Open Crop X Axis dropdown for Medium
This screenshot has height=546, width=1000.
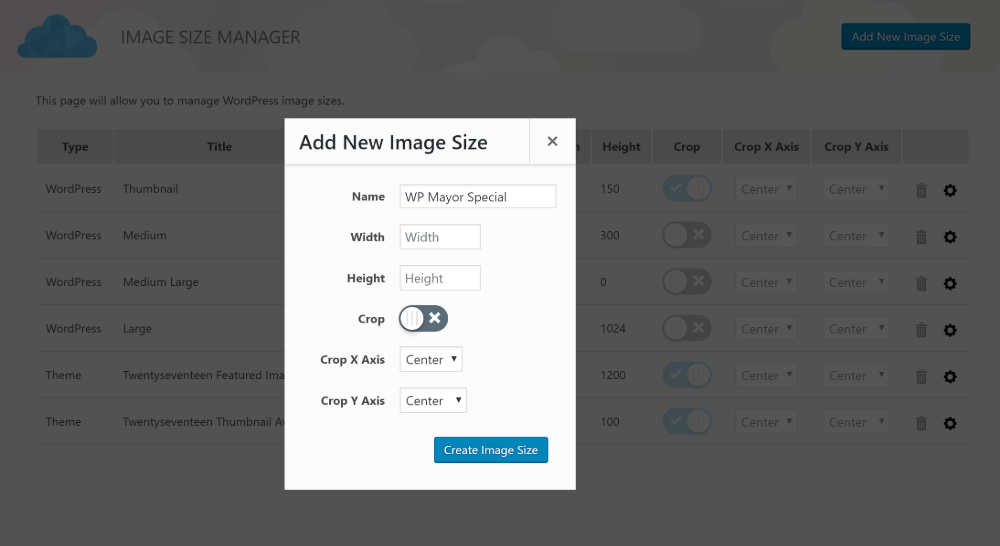coord(766,235)
